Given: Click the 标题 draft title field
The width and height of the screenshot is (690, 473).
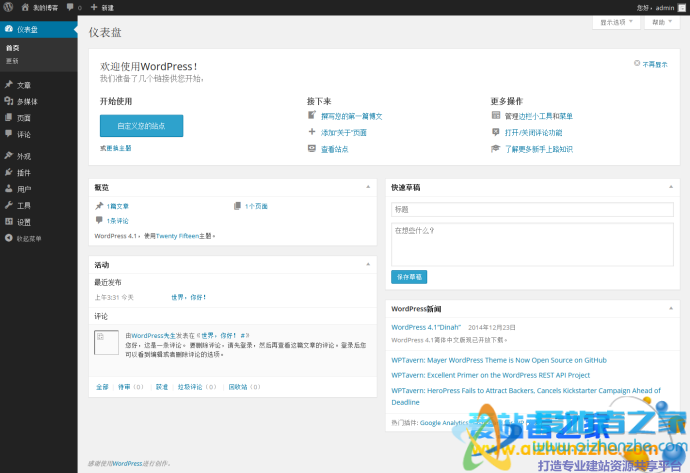Looking at the screenshot, I should [x=532, y=209].
